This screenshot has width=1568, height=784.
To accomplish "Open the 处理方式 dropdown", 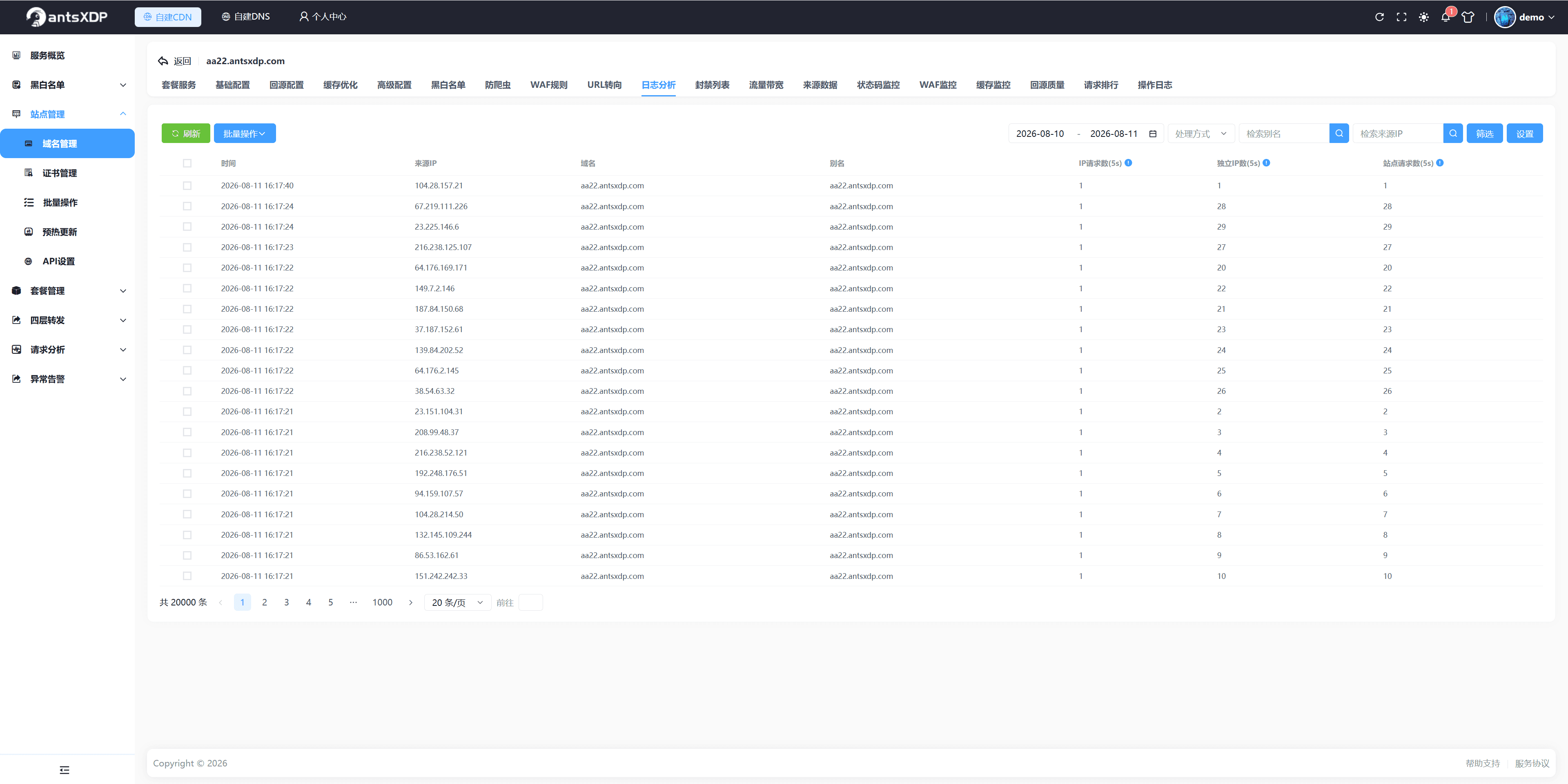I will (x=1200, y=134).
